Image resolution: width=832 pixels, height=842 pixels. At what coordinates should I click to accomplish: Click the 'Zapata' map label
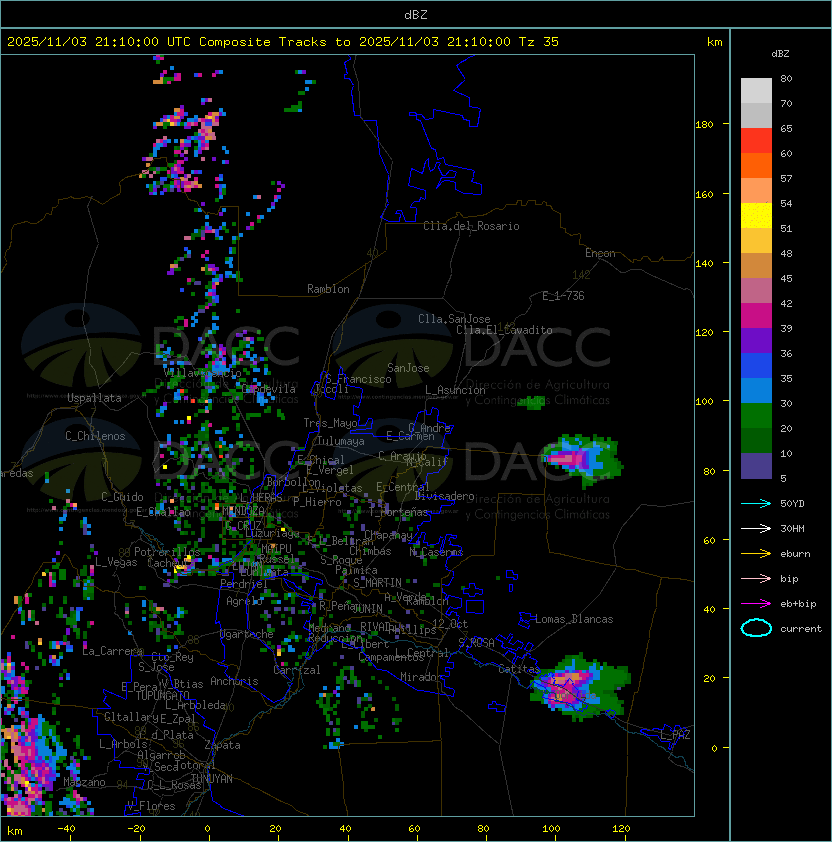click(x=222, y=745)
